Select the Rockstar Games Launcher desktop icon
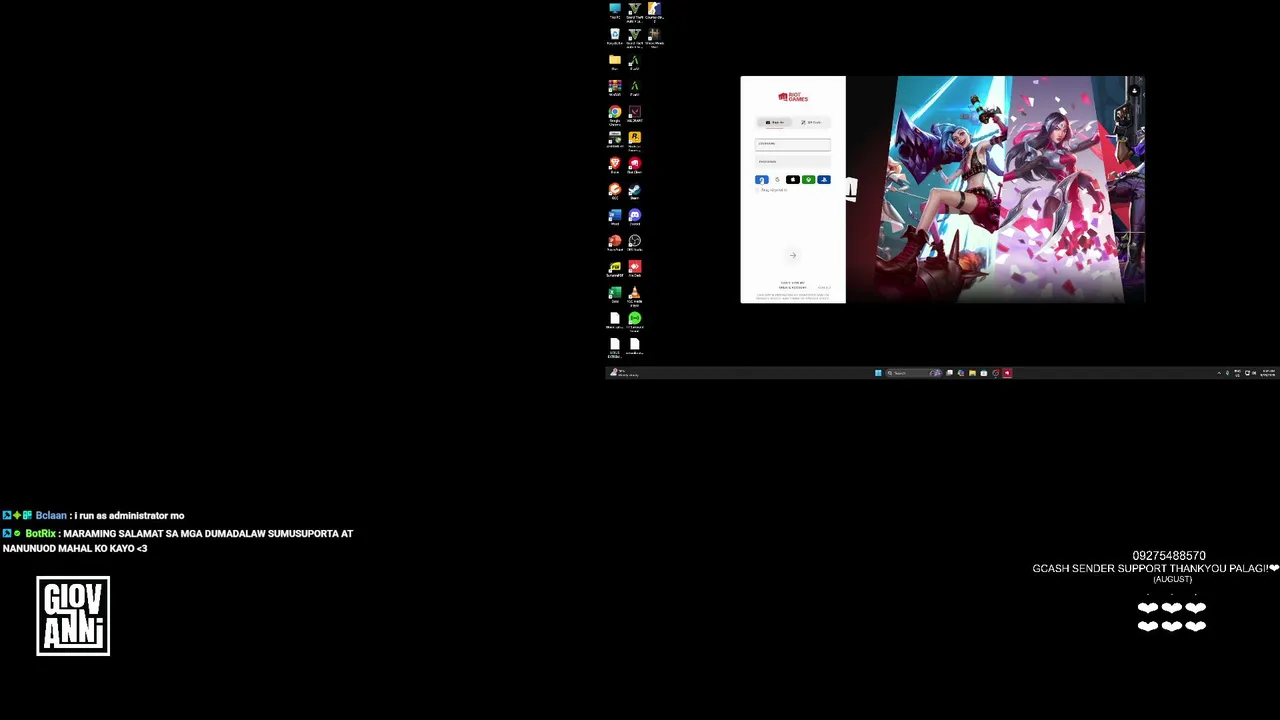1280x720 pixels. coord(634,140)
